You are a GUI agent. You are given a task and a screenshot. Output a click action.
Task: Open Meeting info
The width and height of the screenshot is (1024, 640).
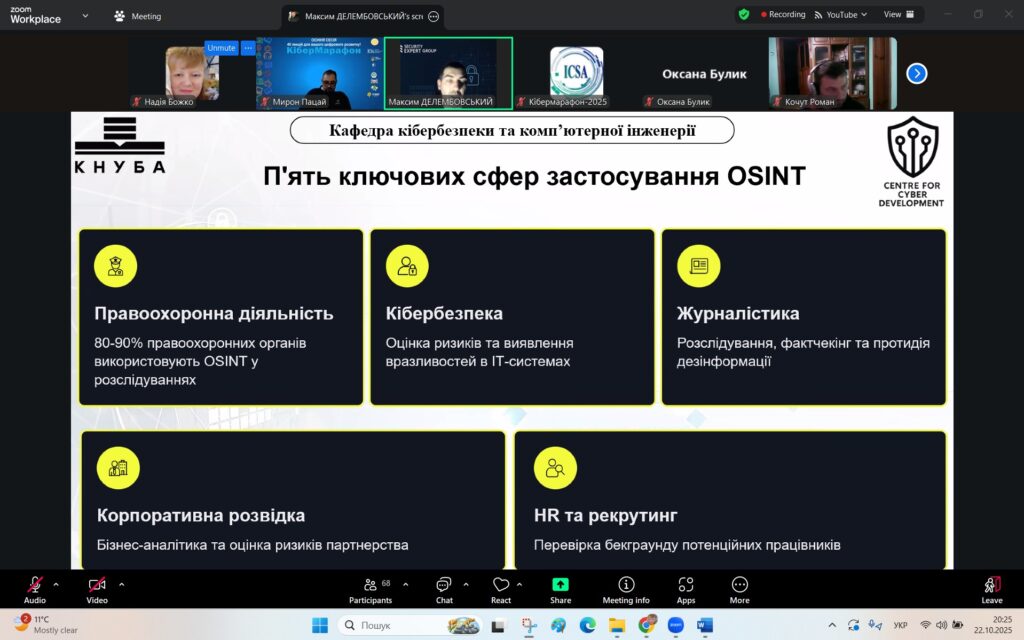tap(626, 588)
